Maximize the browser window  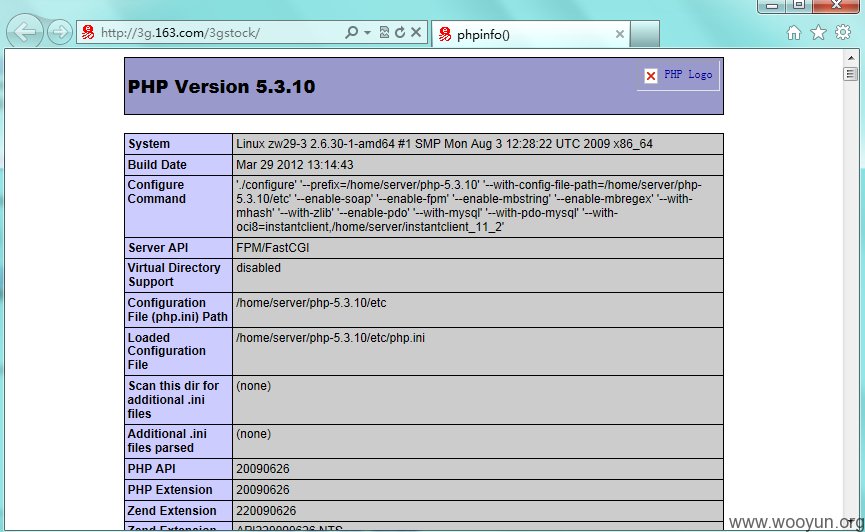[798, 6]
